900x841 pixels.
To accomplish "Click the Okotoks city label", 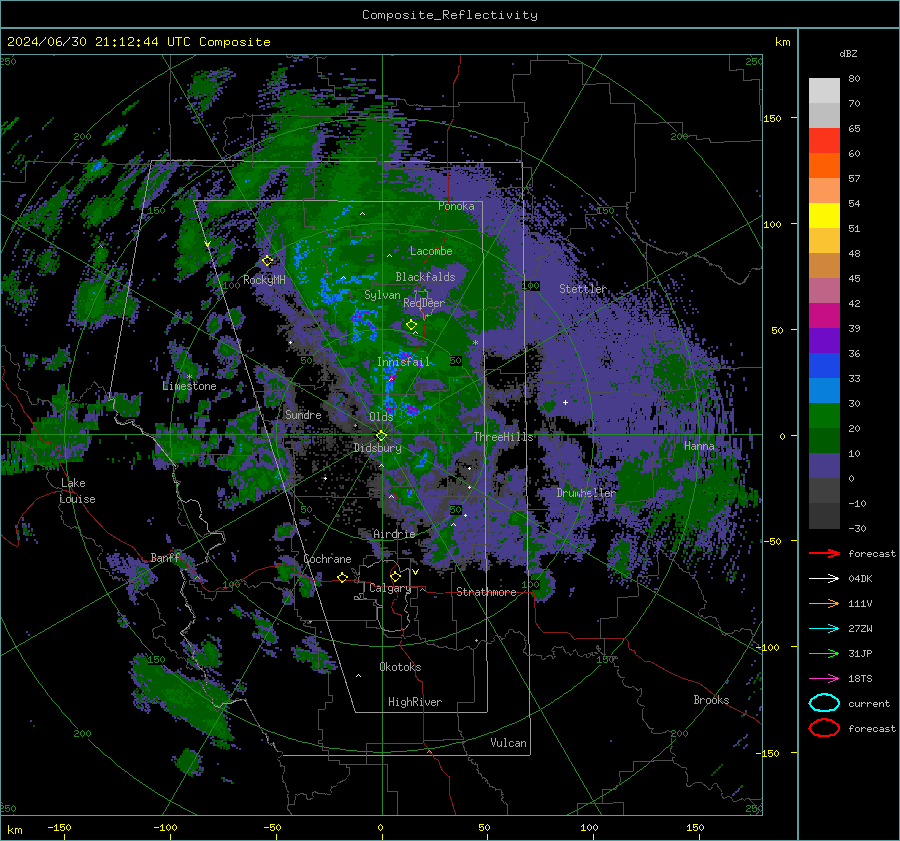I will [x=400, y=667].
